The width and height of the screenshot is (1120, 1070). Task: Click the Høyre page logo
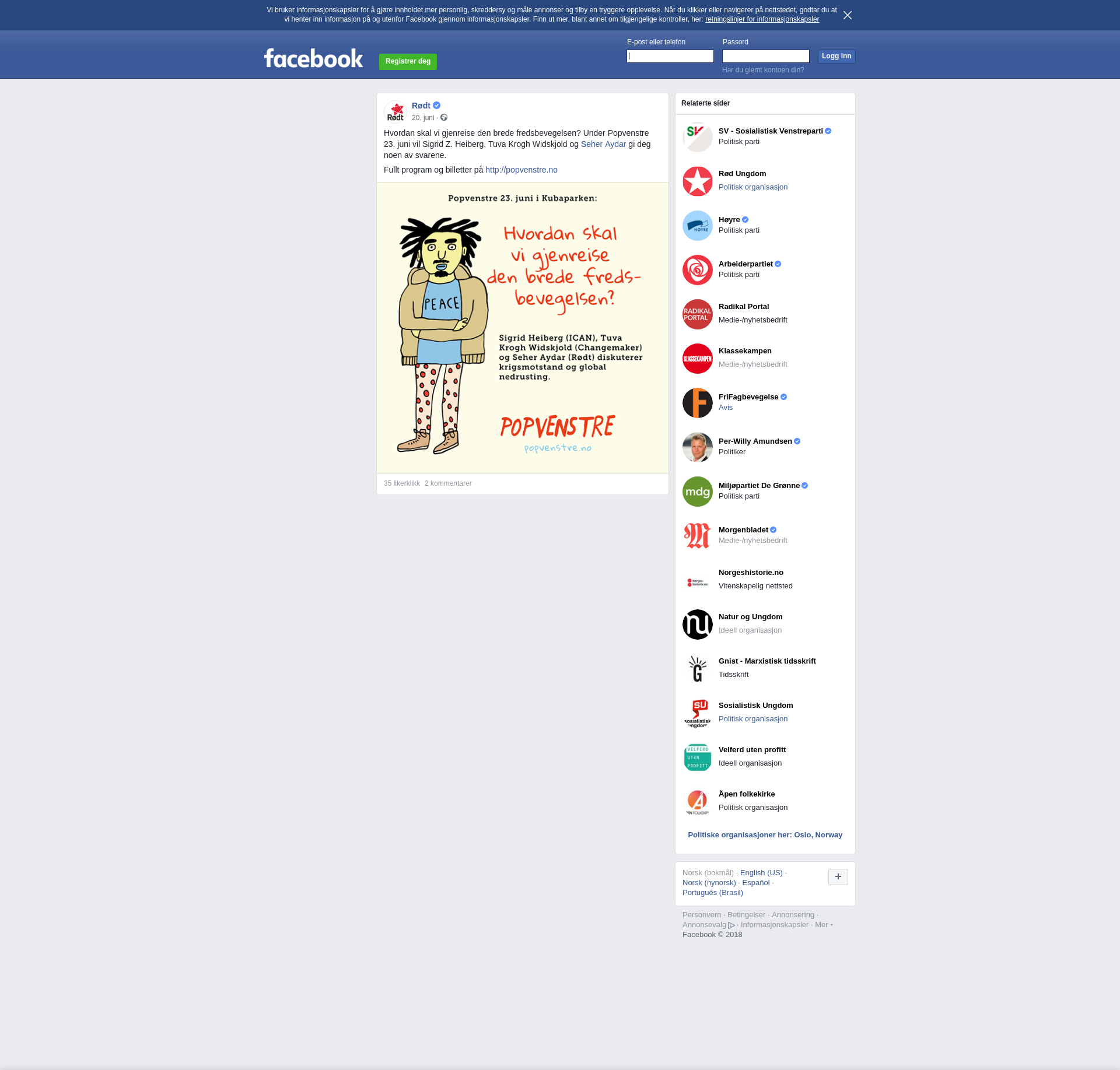tap(698, 226)
